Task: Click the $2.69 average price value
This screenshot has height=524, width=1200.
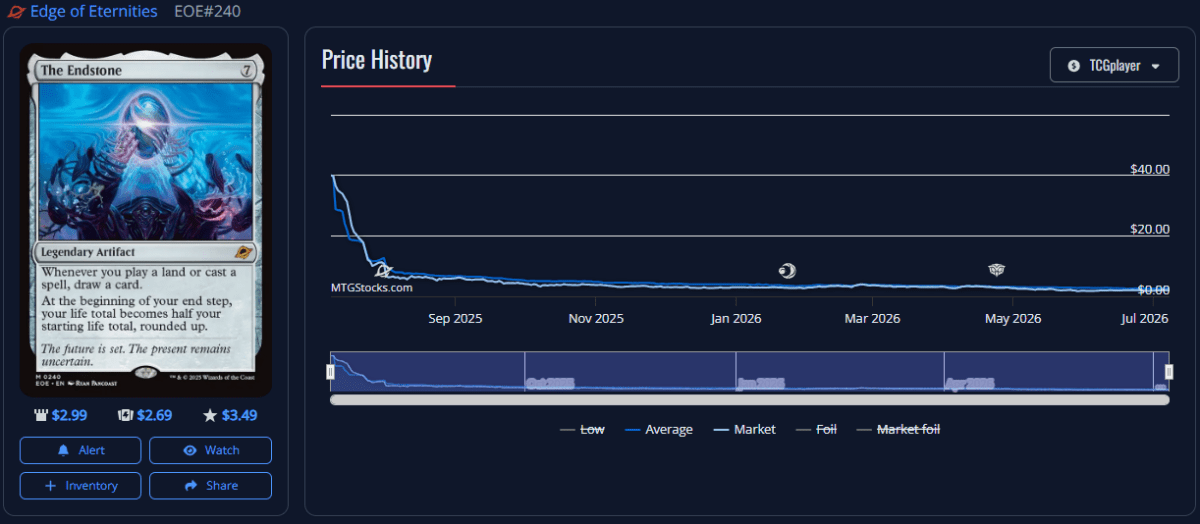Action: [x=154, y=415]
